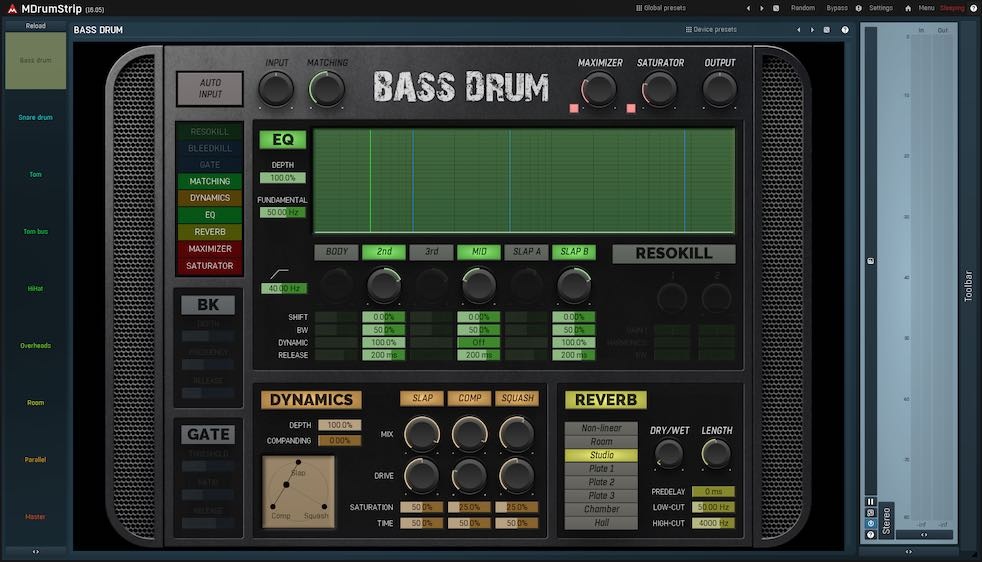Click the Bypass info exclamation icon
Image resolution: width=982 pixels, height=562 pixels.
click(x=859, y=8)
